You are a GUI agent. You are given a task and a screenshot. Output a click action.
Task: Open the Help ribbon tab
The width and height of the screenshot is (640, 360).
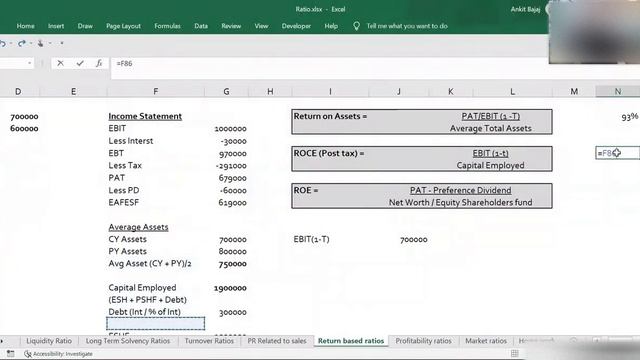331,26
